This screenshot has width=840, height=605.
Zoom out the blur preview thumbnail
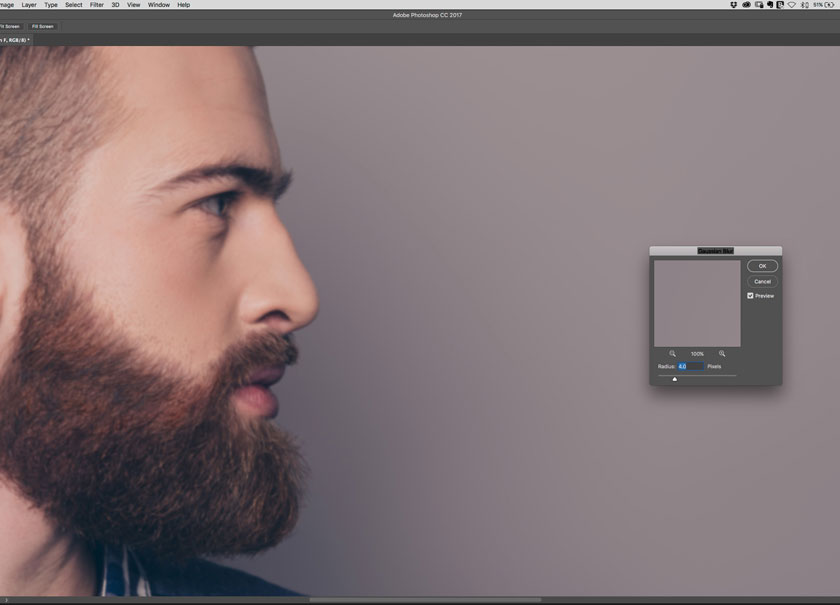(x=672, y=354)
